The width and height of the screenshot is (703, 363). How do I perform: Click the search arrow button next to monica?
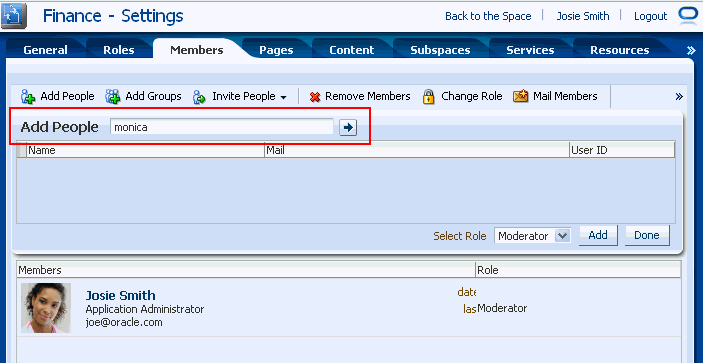click(348, 128)
